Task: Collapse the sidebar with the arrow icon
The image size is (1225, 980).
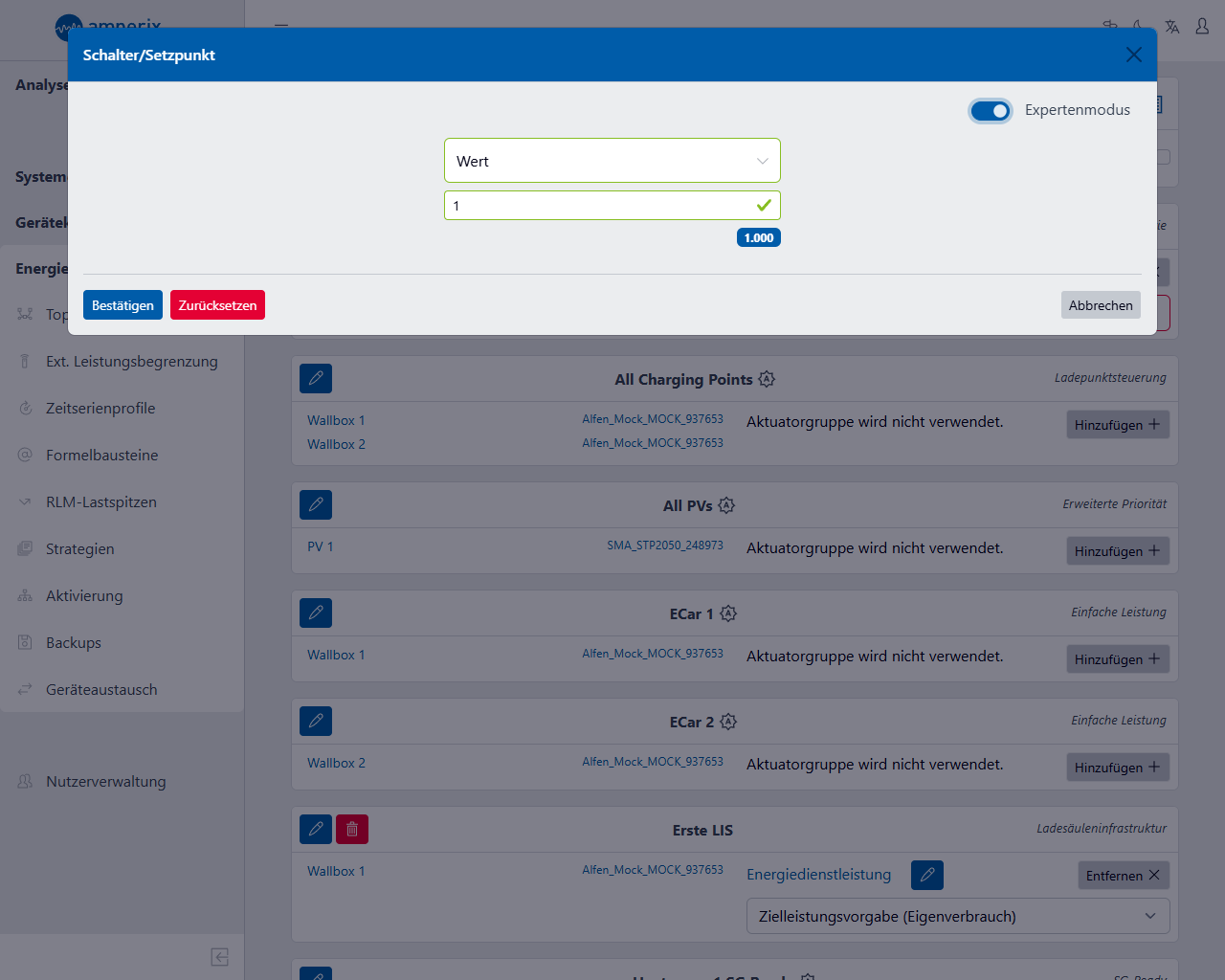Action: [x=219, y=957]
